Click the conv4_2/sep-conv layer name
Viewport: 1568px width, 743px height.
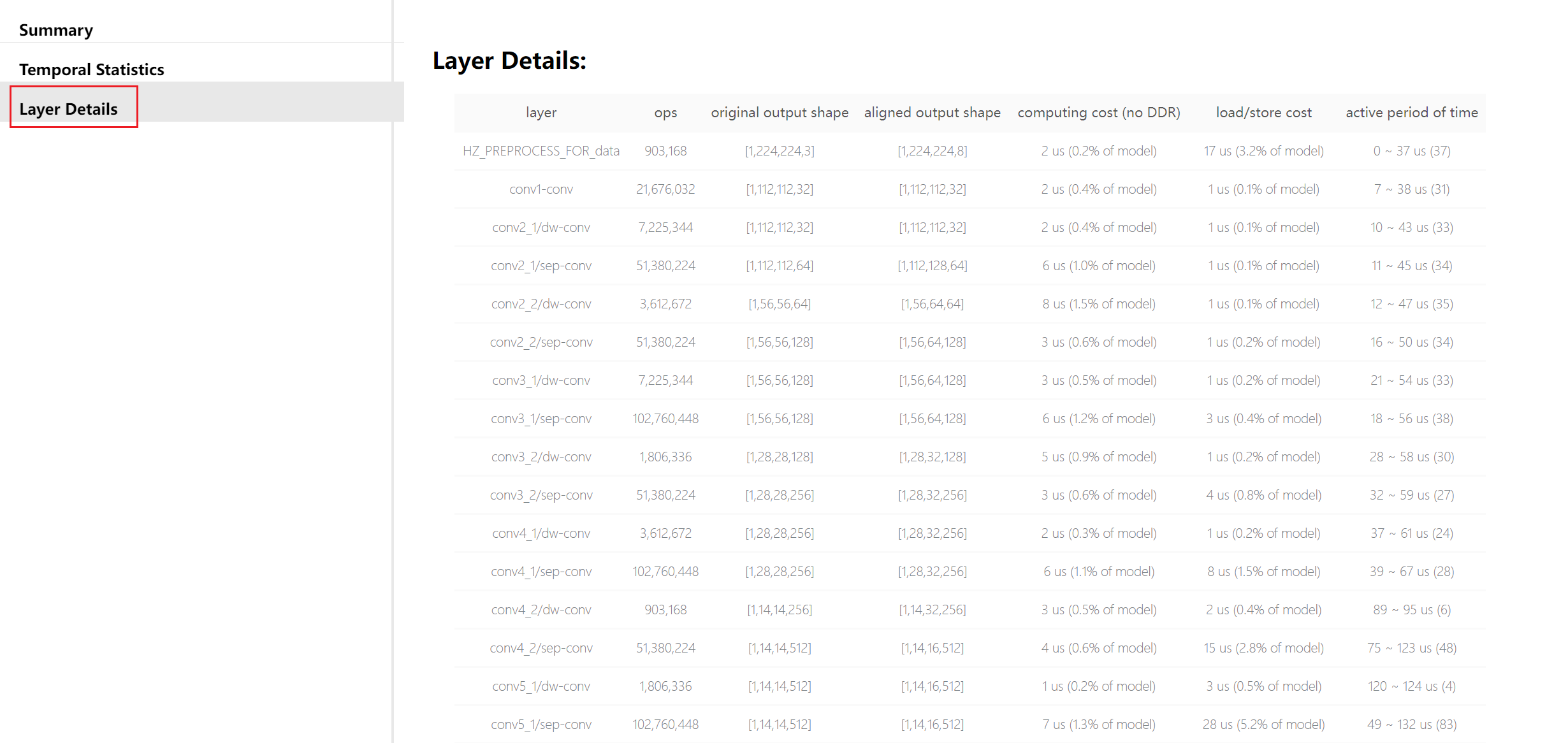coord(541,647)
